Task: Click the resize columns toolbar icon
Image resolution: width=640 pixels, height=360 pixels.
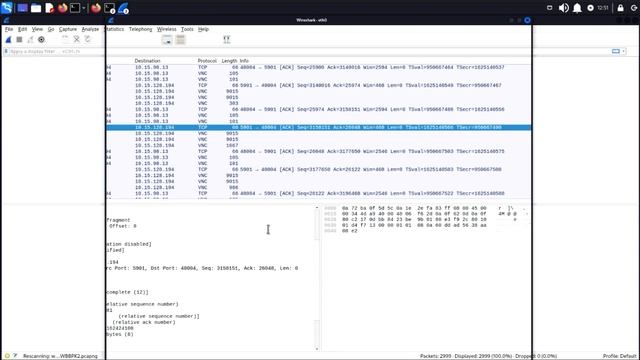Action: click(227, 40)
